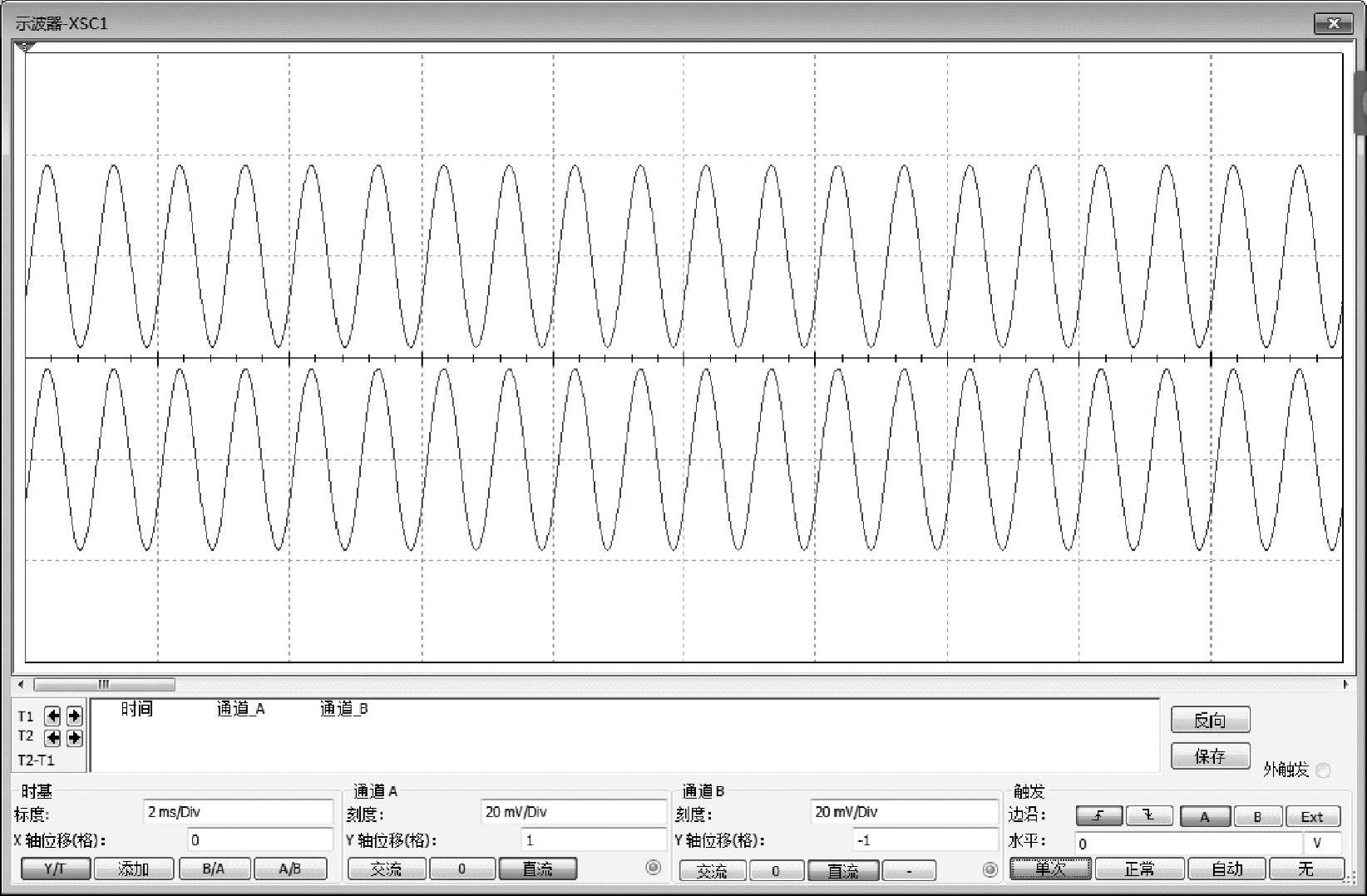Select rising edge trigger icon

pos(1099,816)
